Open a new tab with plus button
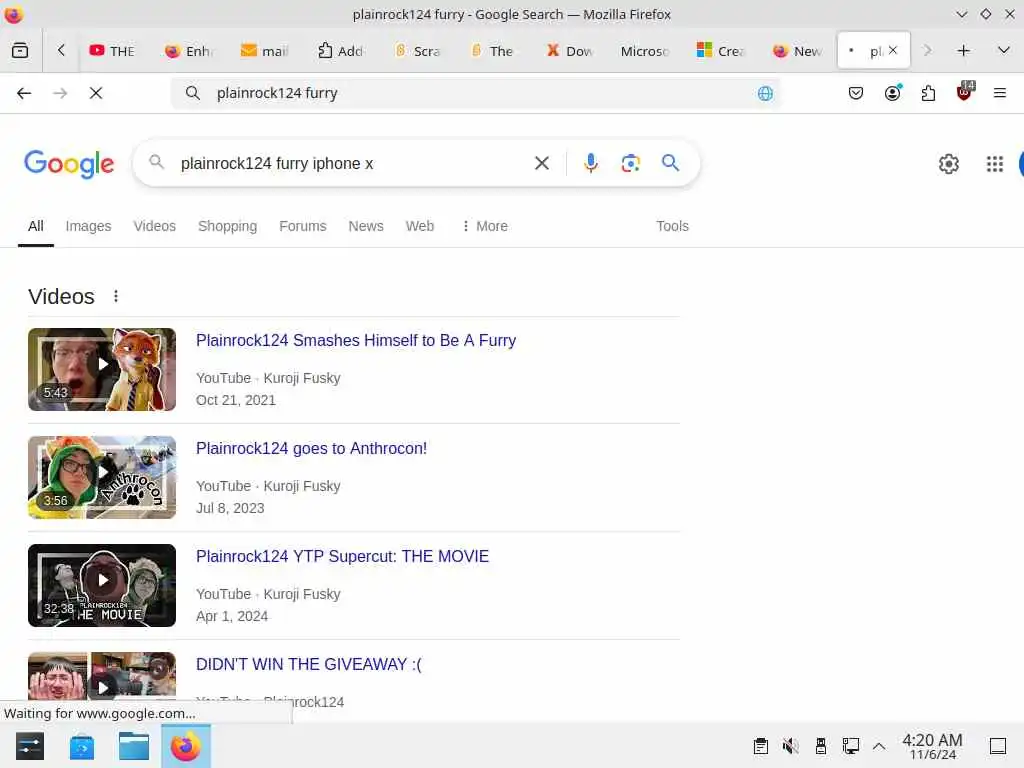 tap(963, 50)
